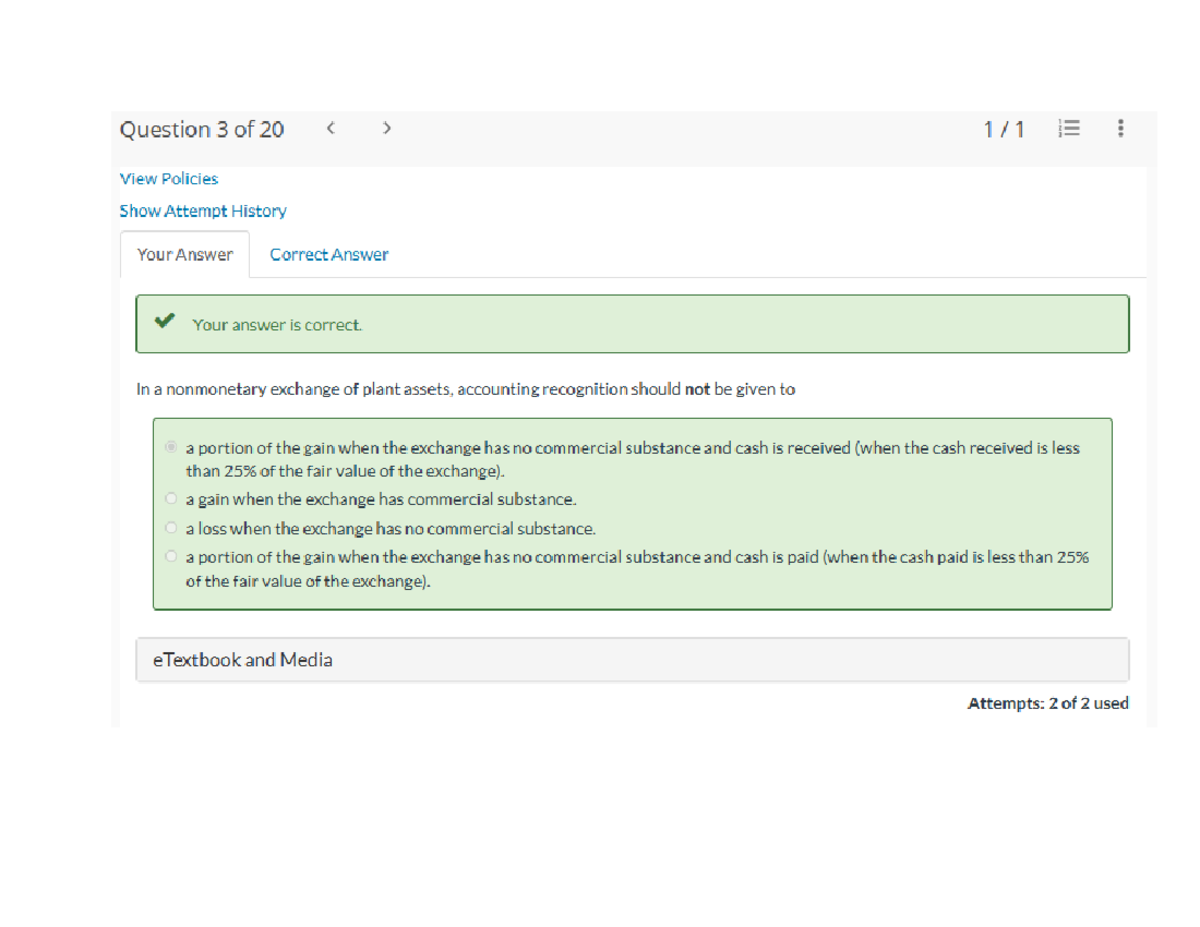The image size is (1200, 927).
Task: Click the Question 3 of 20 heading
Action: pos(202,130)
